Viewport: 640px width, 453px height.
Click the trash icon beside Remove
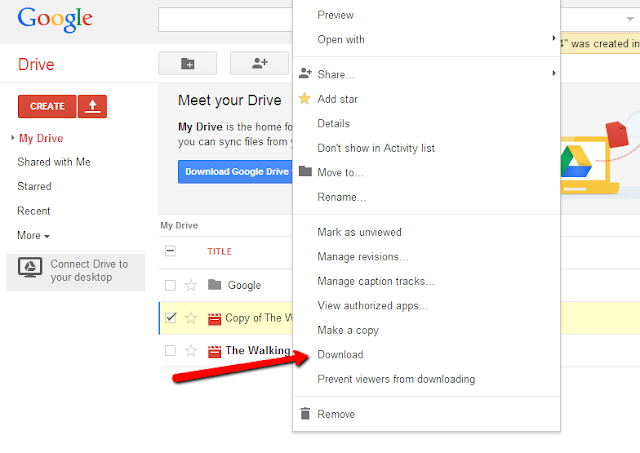(x=305, y=413)
